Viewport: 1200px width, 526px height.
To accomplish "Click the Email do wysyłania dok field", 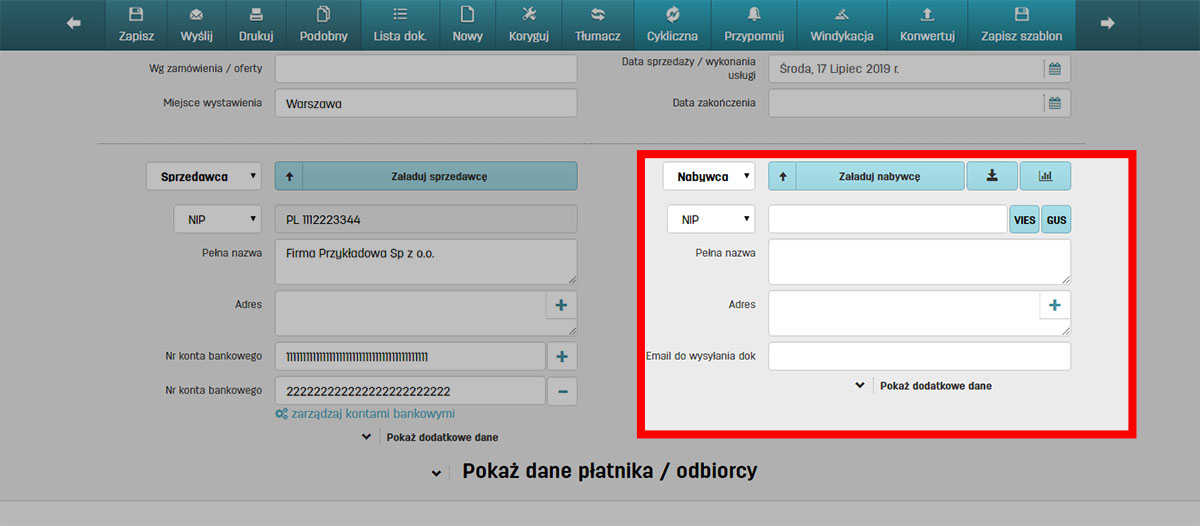I will [920, 356].
